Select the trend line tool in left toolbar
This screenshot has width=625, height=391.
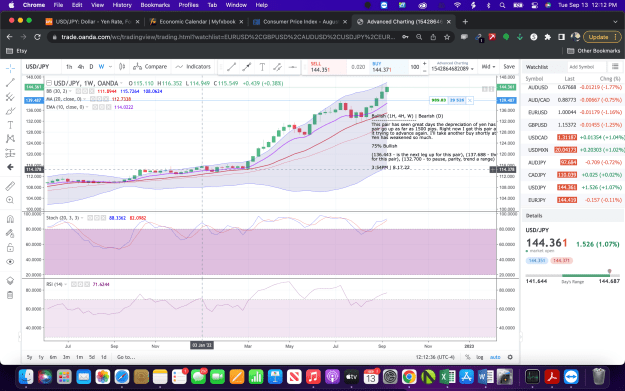click(x=10, y=83)
